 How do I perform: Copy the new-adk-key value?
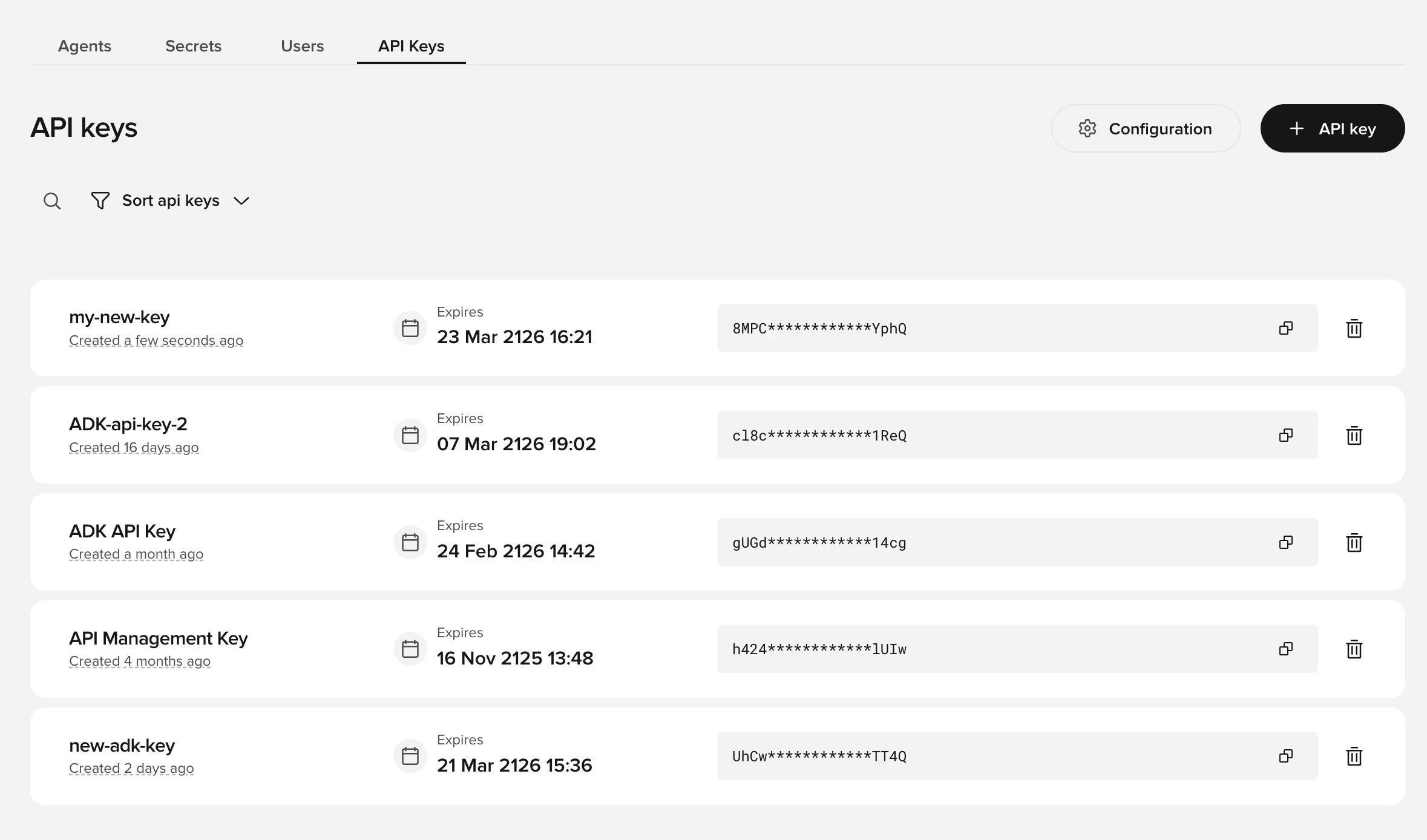[1287, 756]
